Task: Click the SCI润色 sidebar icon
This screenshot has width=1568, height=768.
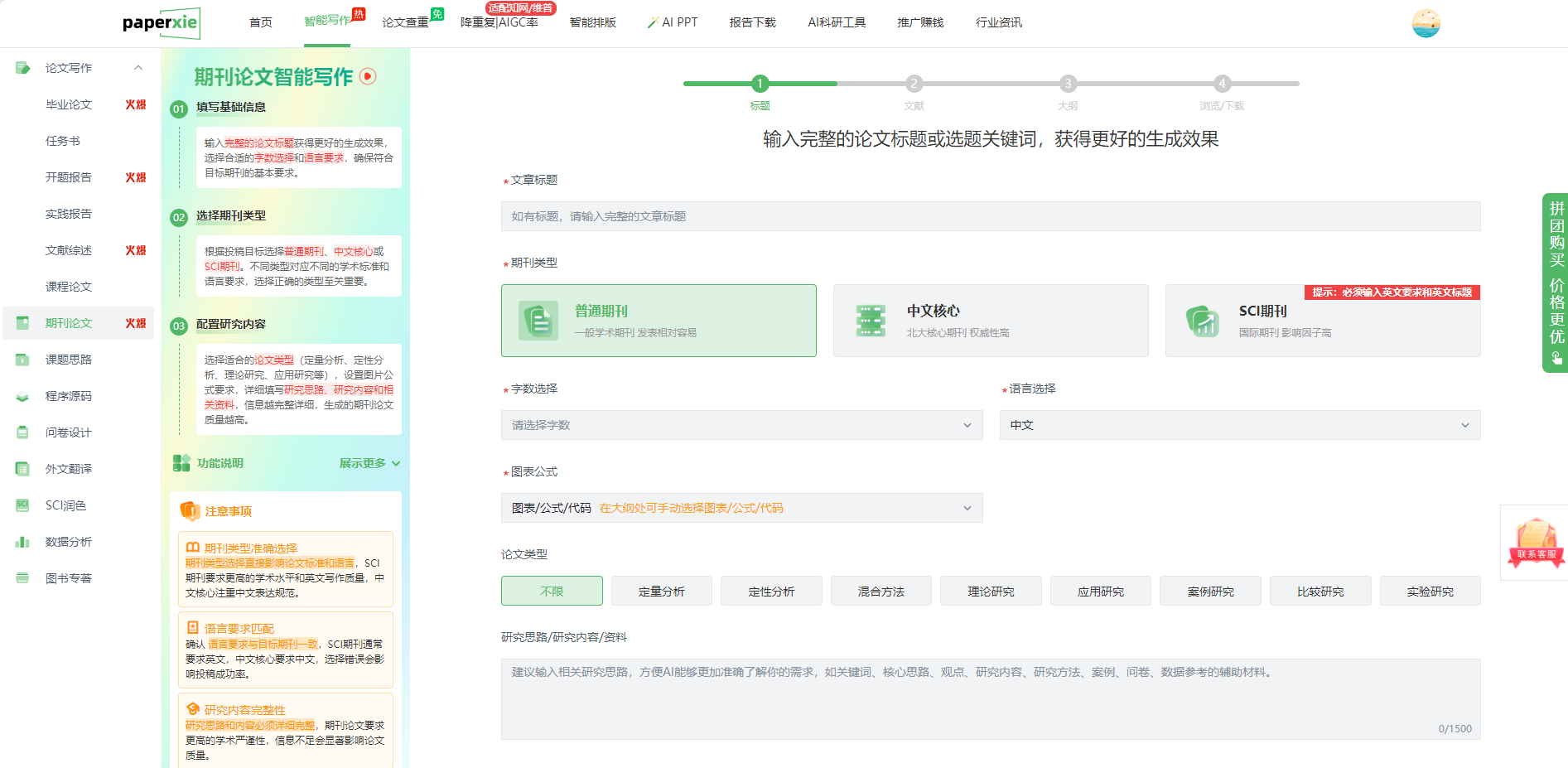Action: 22,505
